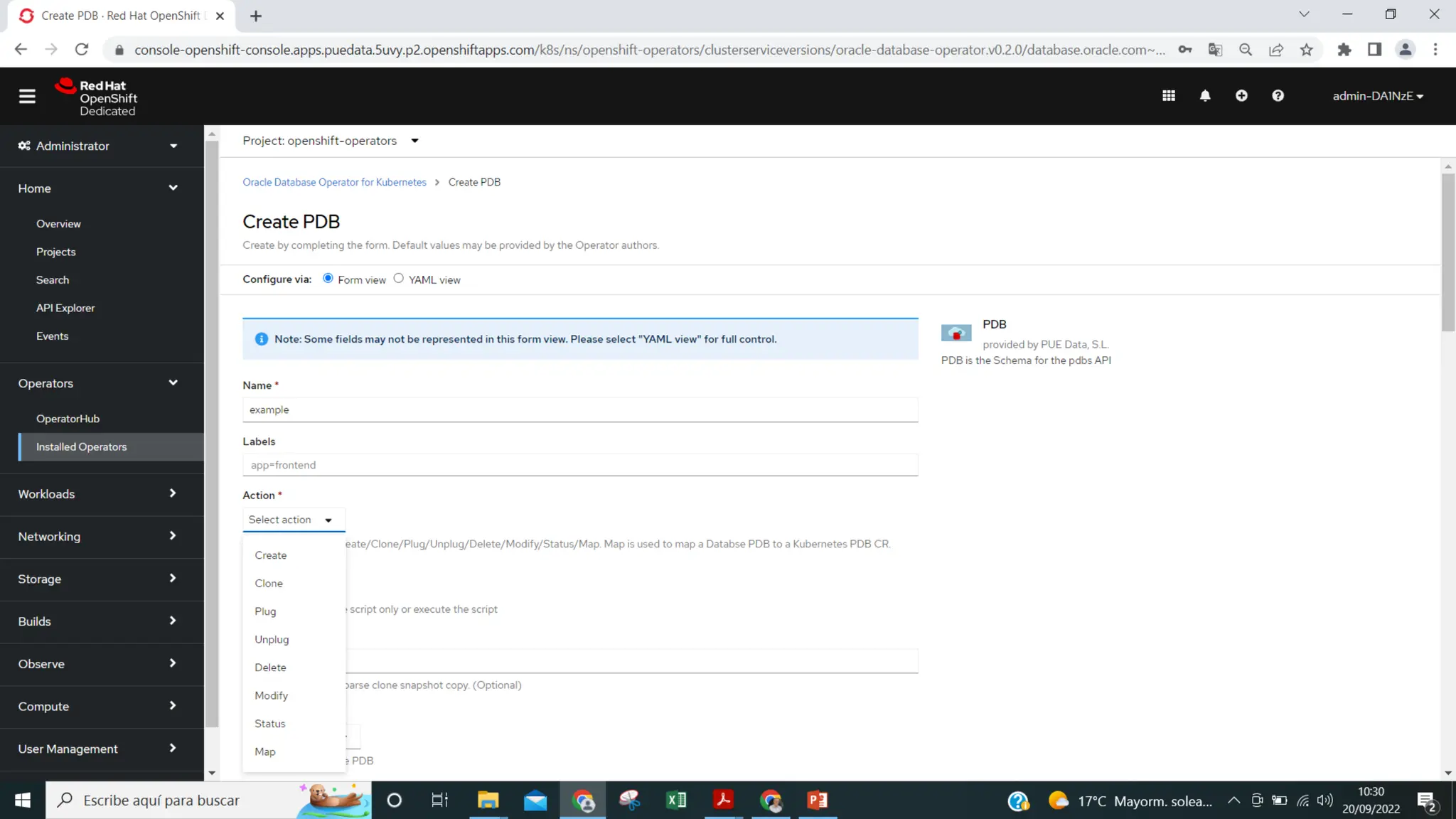1456x819 pixels.
Task: Open Oracle Database Operator for Kubernetes breadcrumb
Action: point(334,182)
